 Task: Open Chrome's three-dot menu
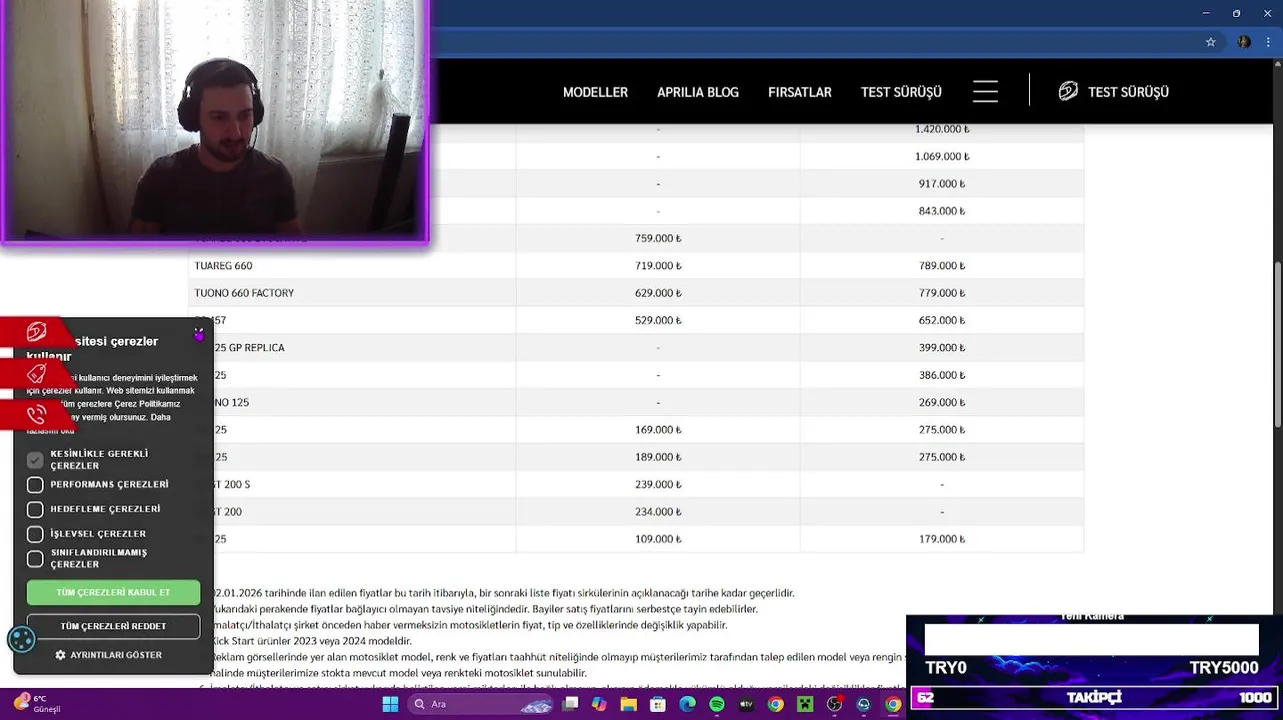1270,42
